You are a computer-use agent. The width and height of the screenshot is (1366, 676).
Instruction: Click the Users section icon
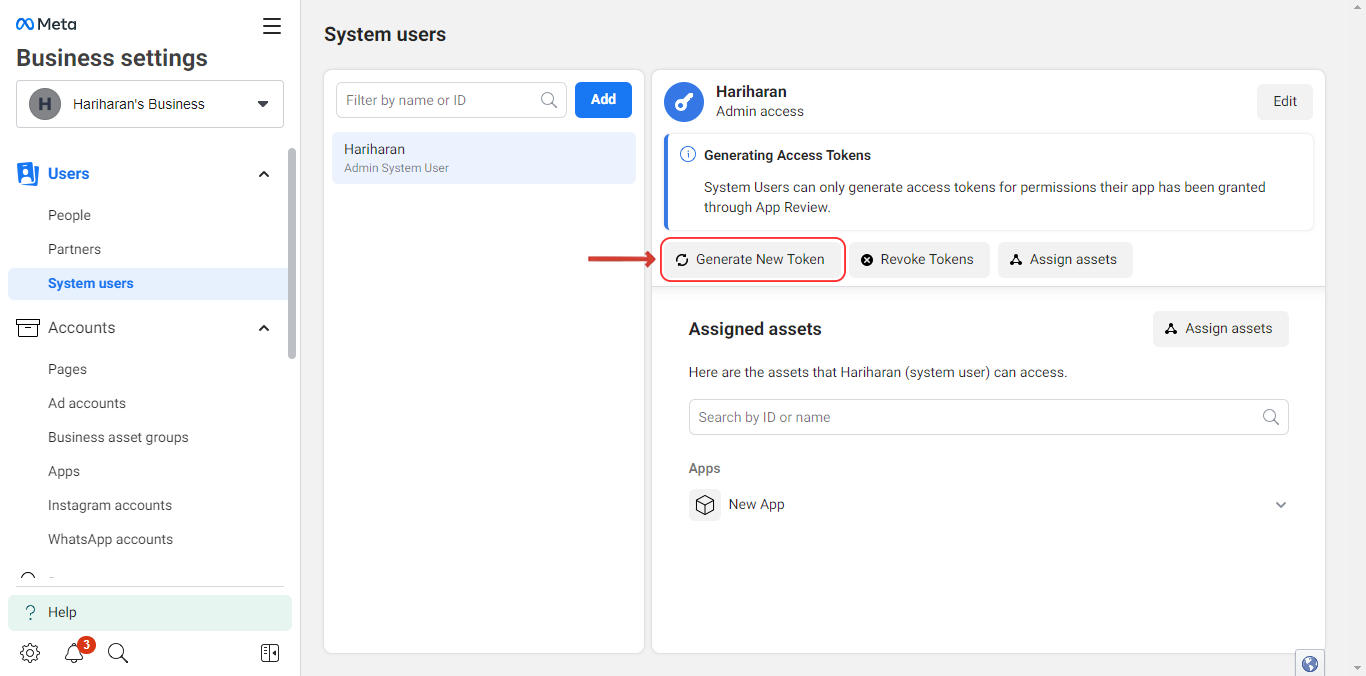coord(27,174)
